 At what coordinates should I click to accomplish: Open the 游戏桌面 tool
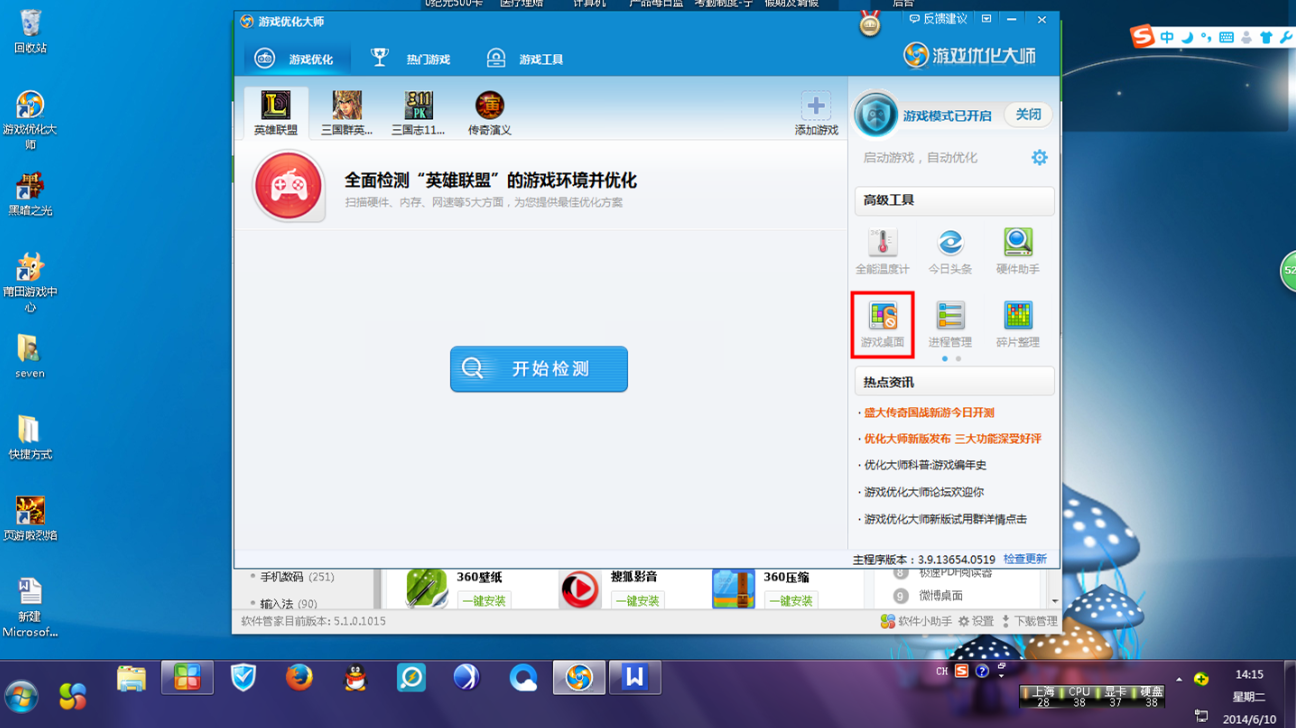tap(882, 323)
